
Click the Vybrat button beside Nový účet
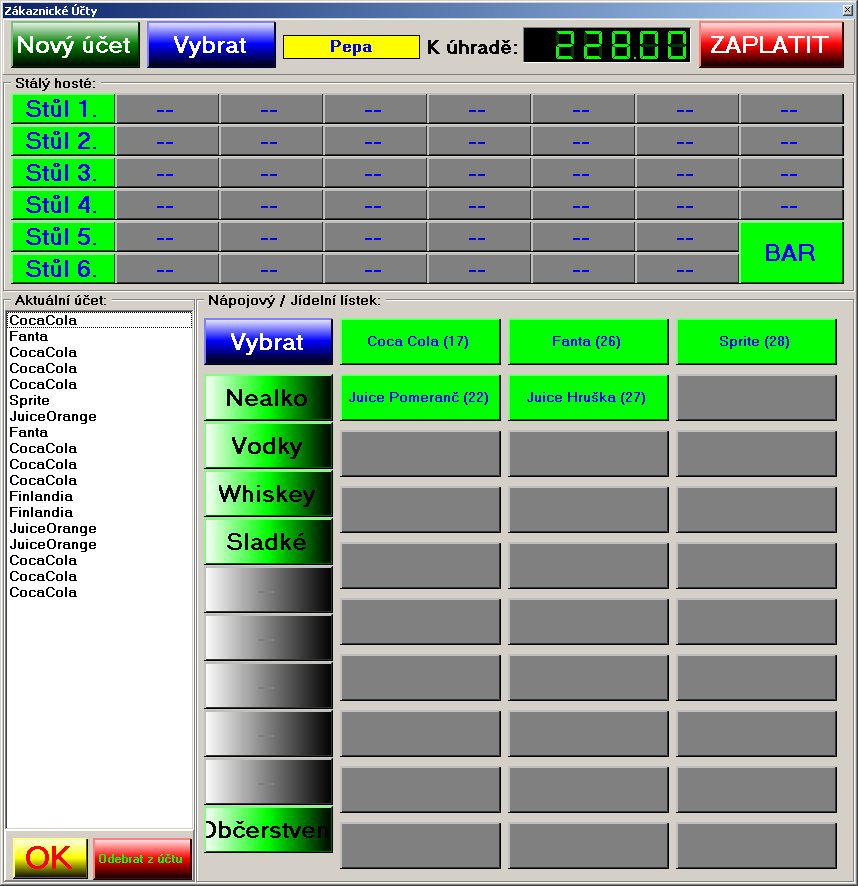211,45
